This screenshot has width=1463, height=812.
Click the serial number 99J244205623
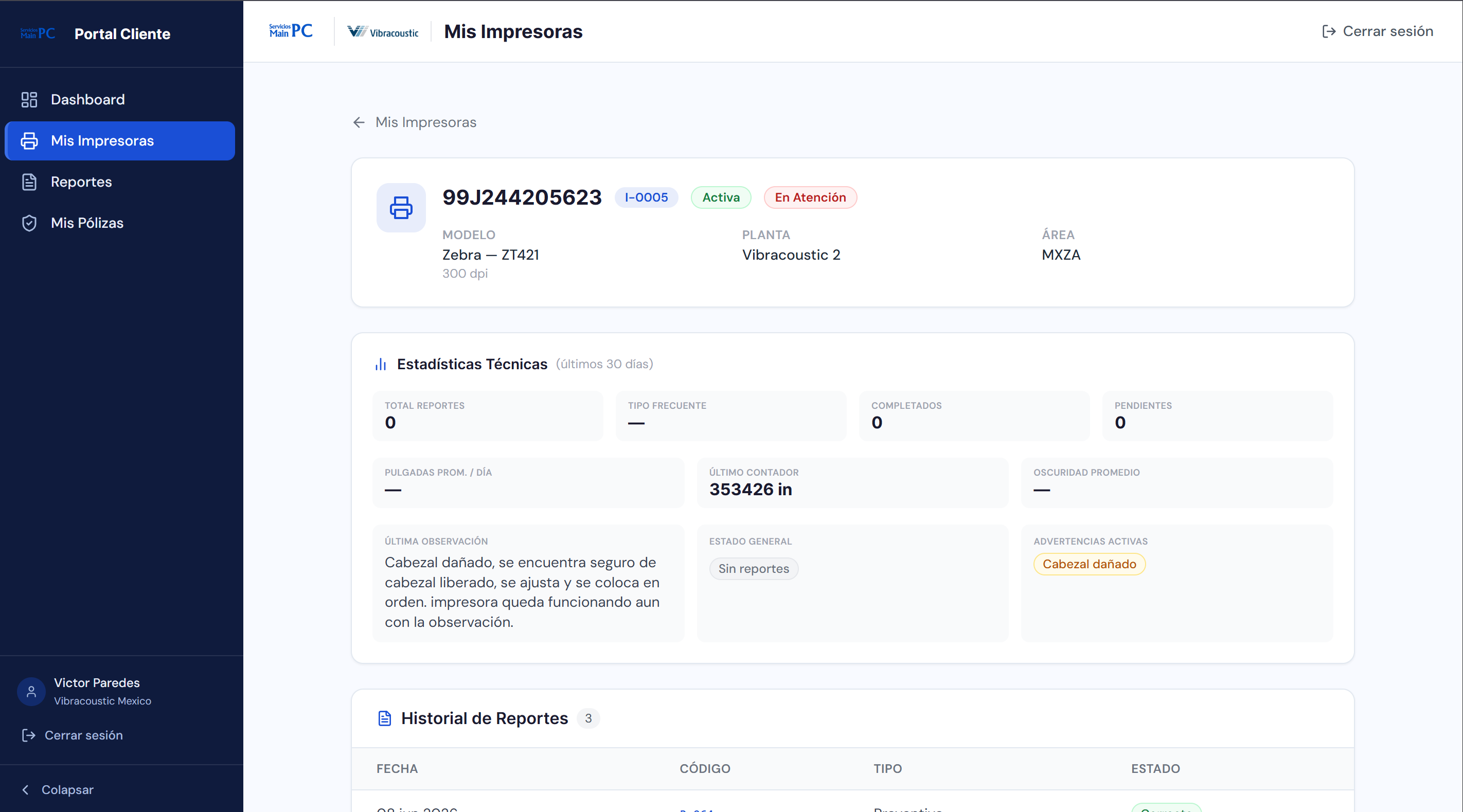[x=522, y=197]
